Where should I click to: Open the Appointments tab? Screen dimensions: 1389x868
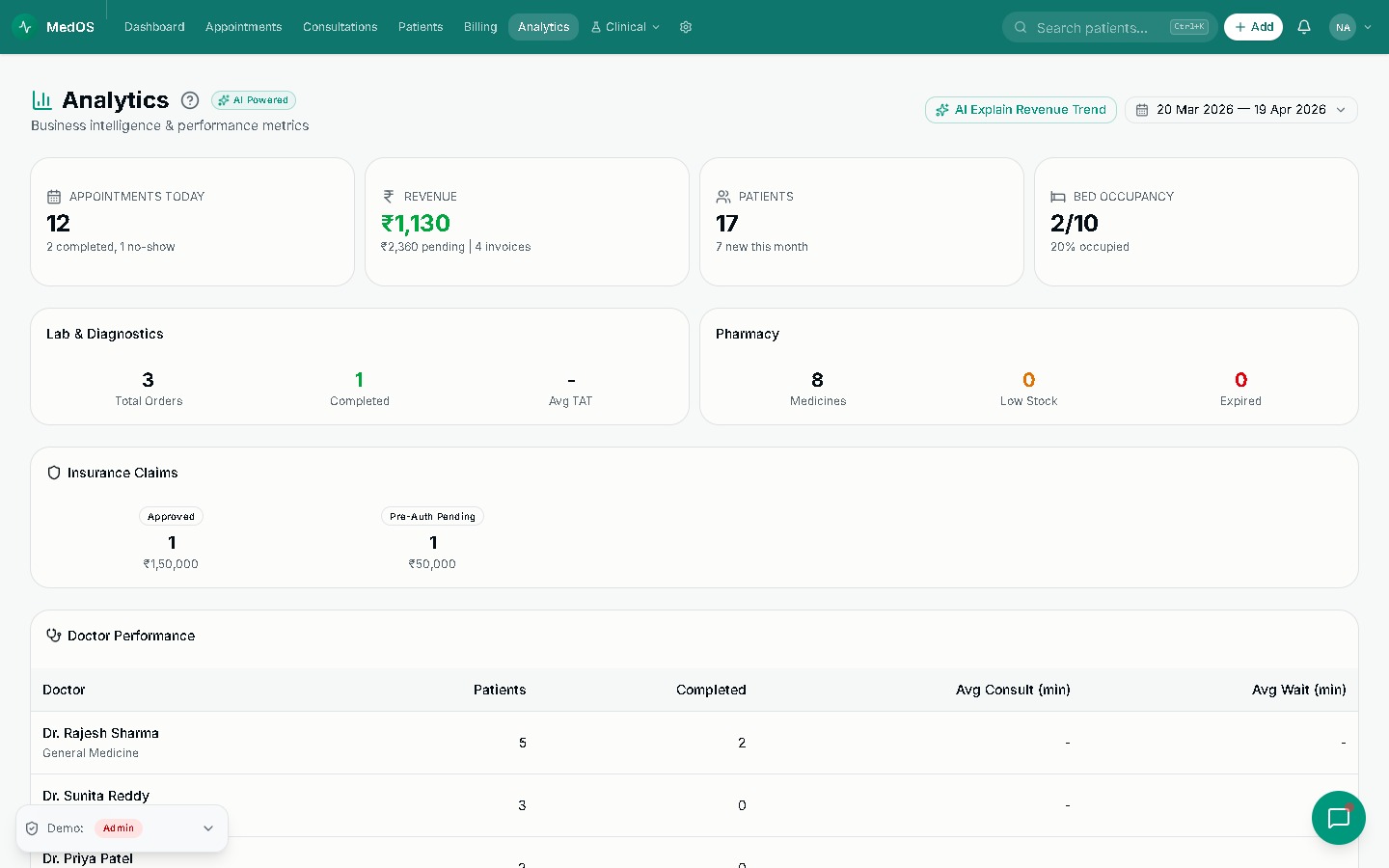click(244, 27)
